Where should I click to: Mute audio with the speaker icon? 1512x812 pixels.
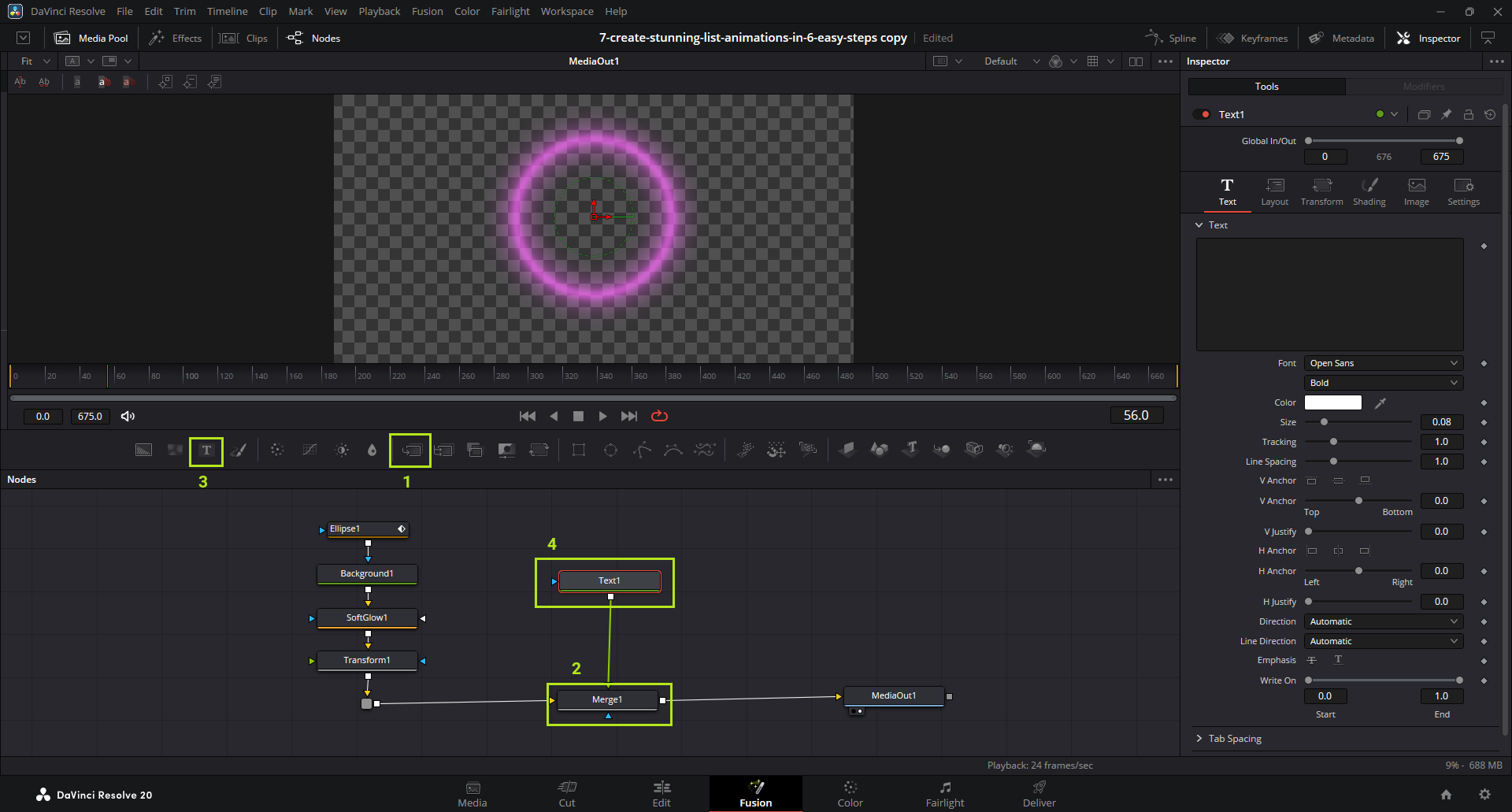pyautogui.click(x=128, y=416)
